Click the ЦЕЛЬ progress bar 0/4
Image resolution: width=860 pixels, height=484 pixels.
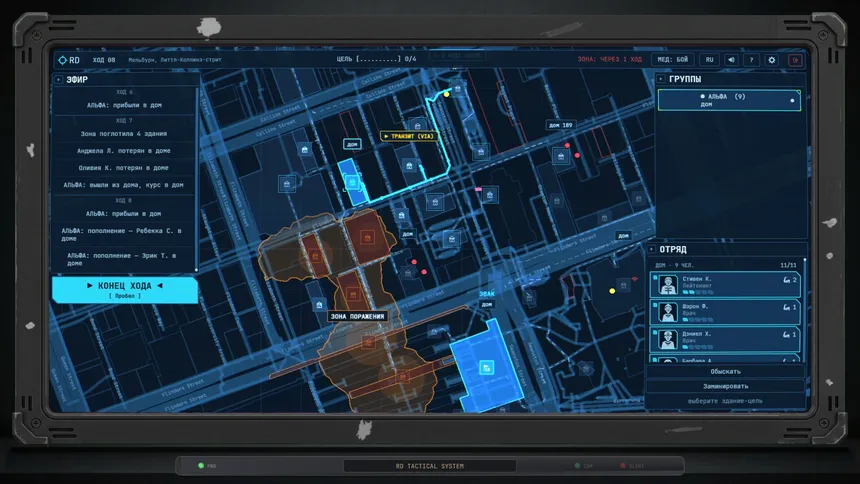coord(376,59)
